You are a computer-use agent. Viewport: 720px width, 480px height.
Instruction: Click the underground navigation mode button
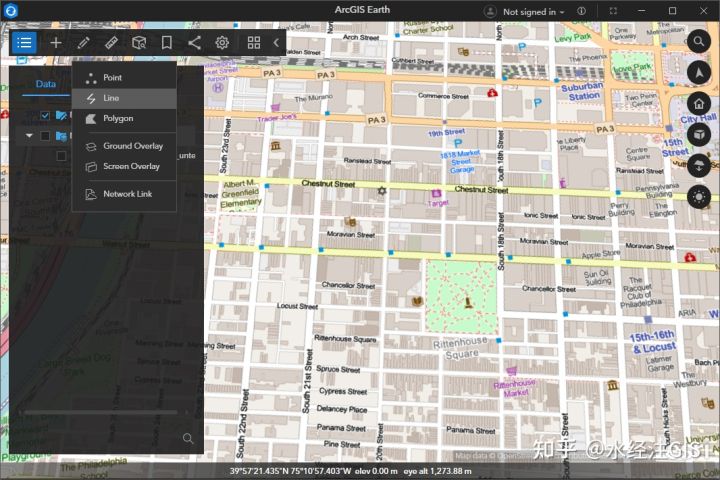[699, 166]
